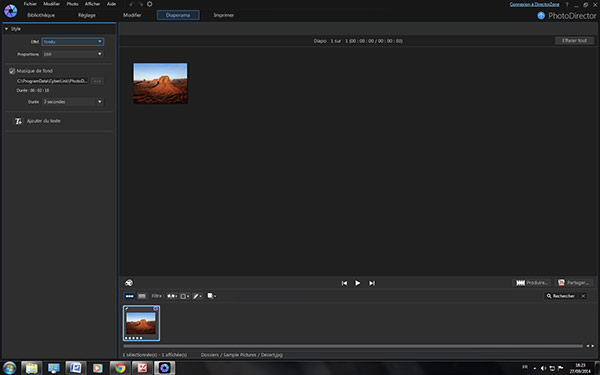Viewport: 600px width, 375px height.
Task: Click the Connexion à DirectorZone link
Action: click(x=535, y=4)
